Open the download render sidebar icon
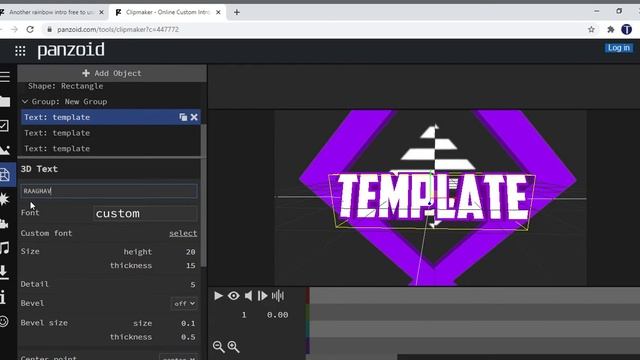Image resolution: width=640 pixels, height=360 pixels. pyautogui.click(x=4, y=272)
